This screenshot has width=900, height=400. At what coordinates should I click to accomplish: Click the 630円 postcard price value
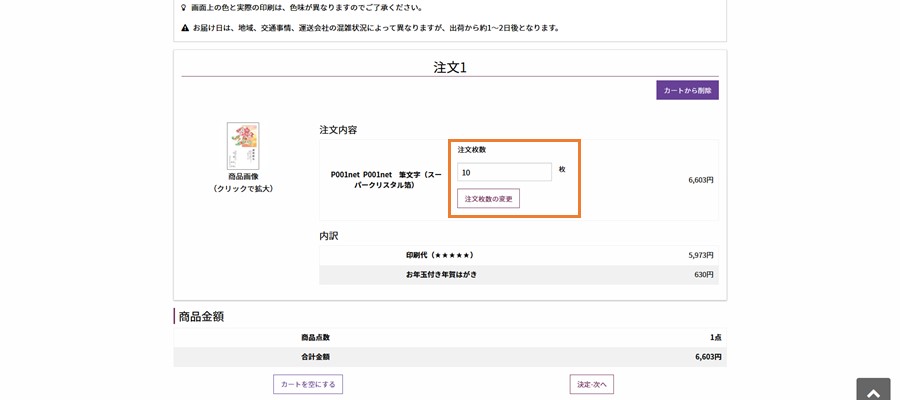(704, 274)
